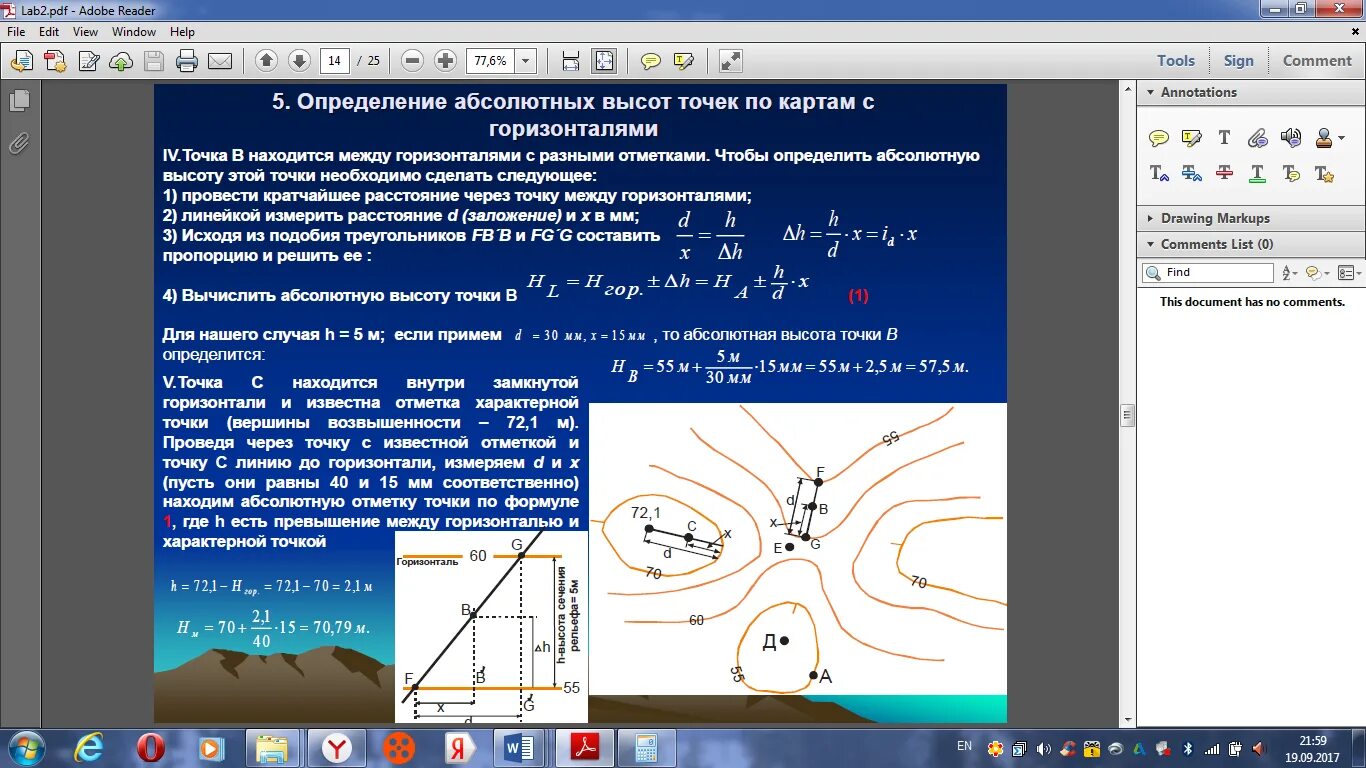
Task: Open the comments Options dropdown
Action: [1350, 272]
